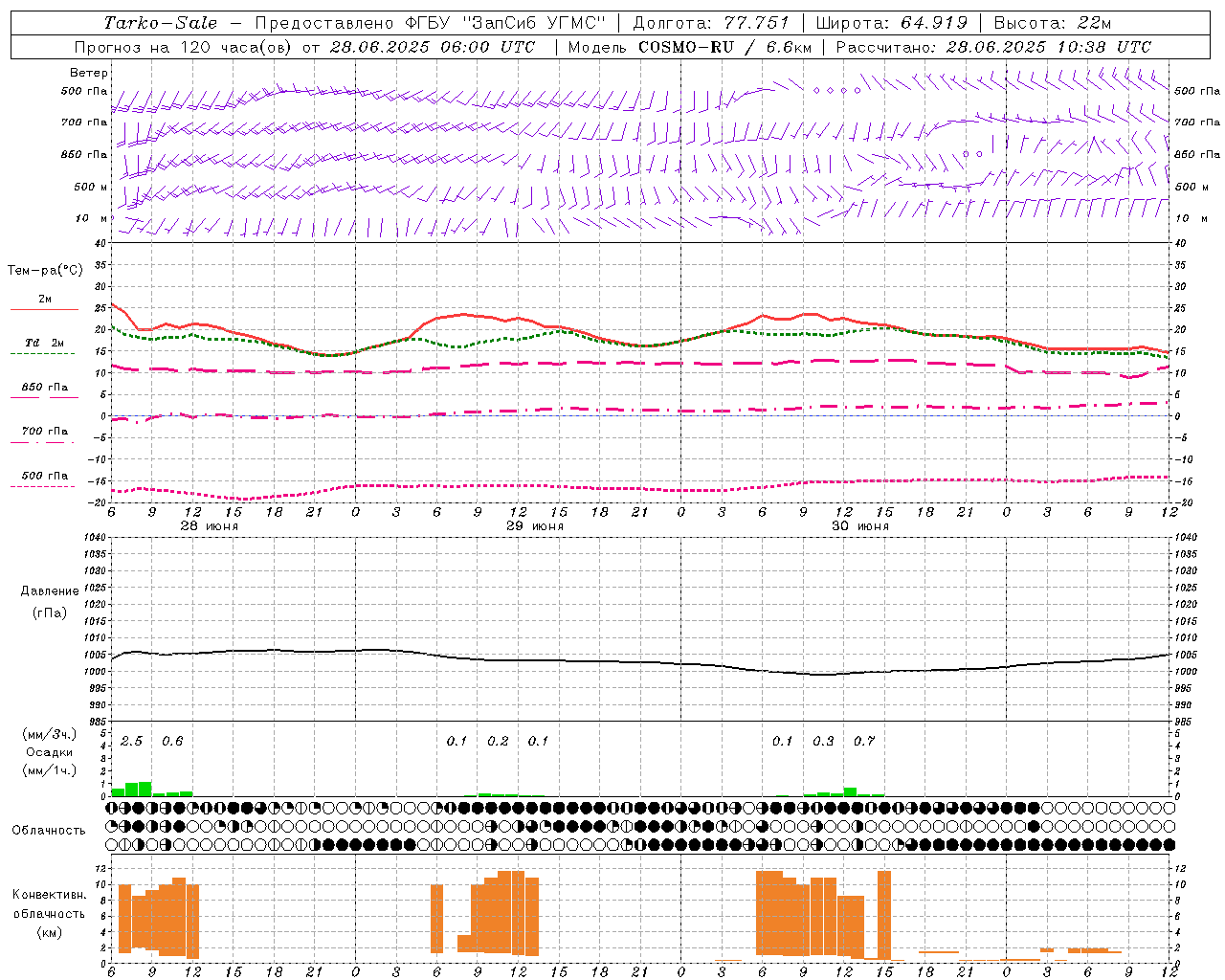
Task: Click the dashed line sample under 'Td 2м'
Action: pos(43,354)
